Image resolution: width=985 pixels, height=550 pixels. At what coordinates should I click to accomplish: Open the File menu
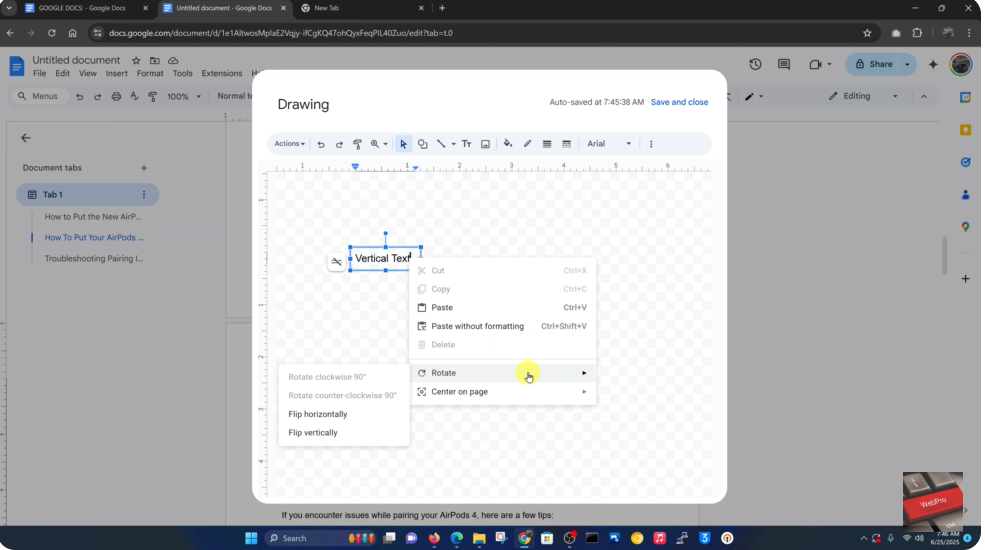(39, 73)
